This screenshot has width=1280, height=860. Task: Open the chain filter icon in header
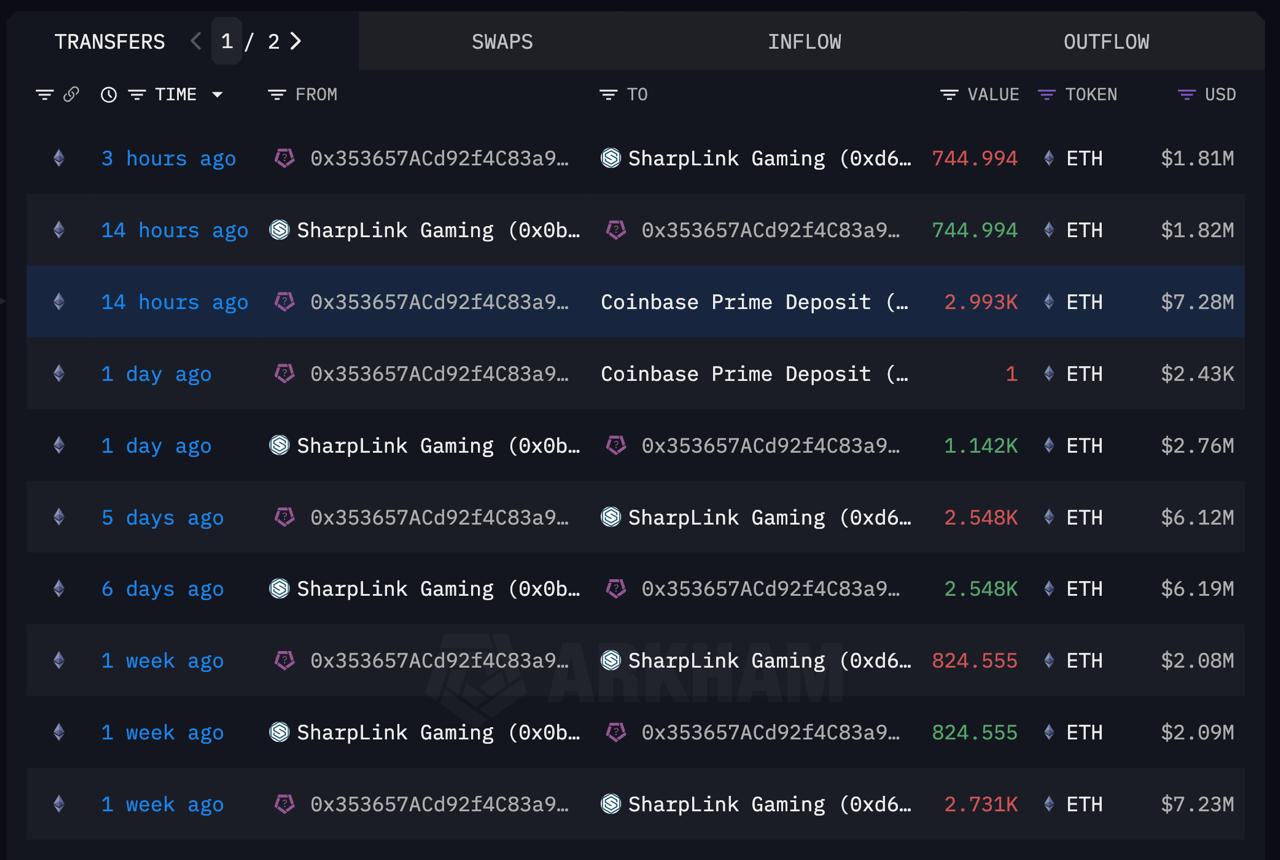[44, 95]
